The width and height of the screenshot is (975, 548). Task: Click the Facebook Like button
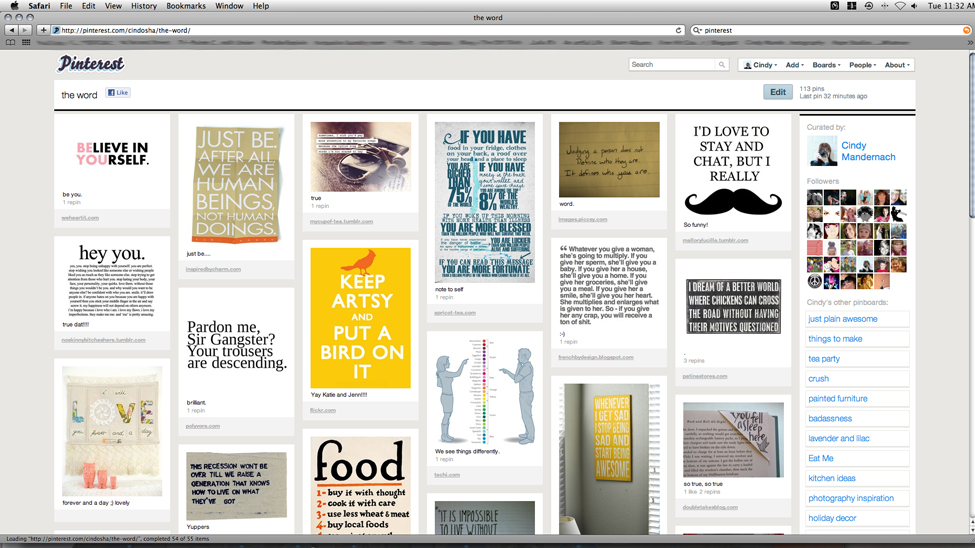click(x=118, y=93)
